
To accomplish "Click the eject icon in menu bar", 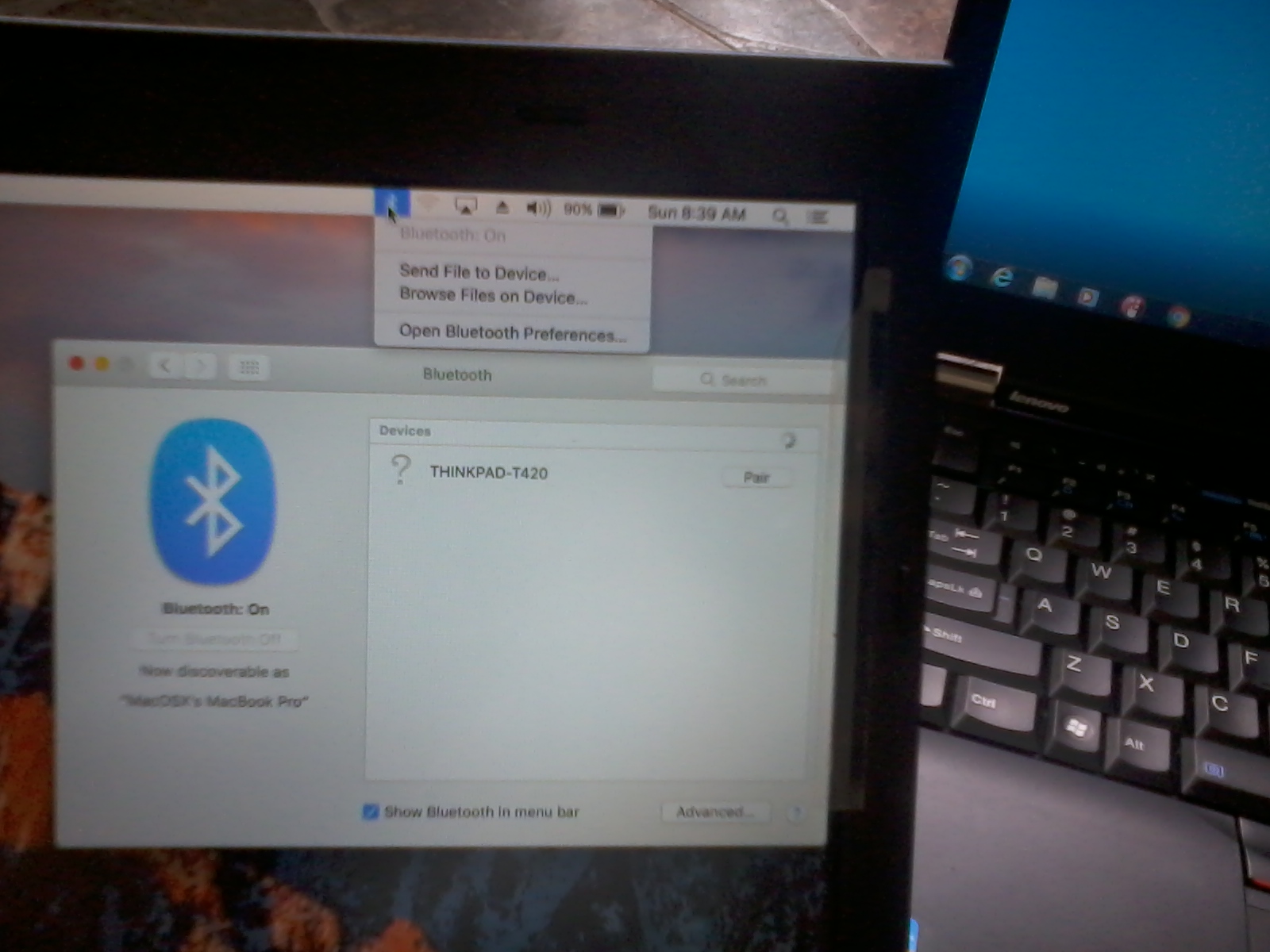I will tap(502, 208).
